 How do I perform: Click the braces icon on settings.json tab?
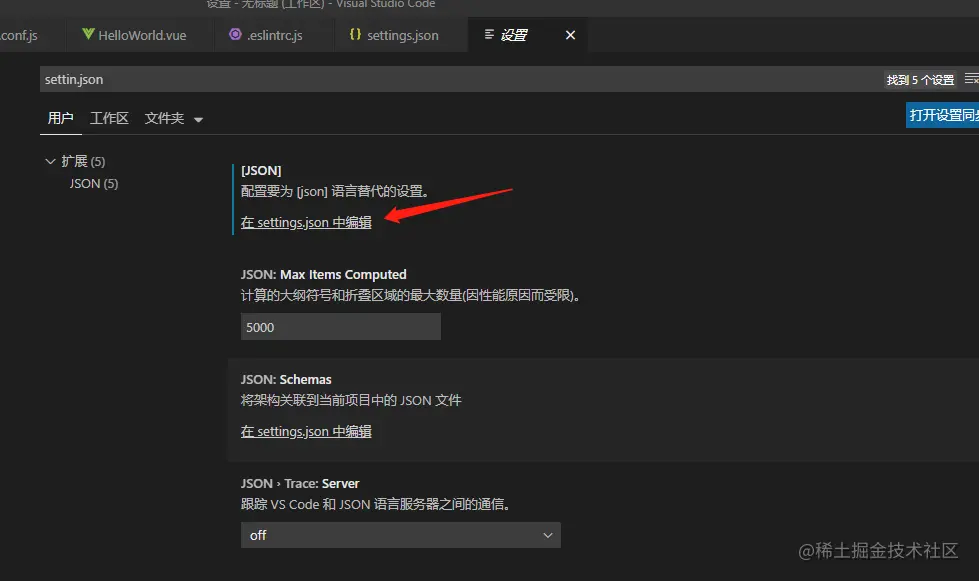click(355, 34)
